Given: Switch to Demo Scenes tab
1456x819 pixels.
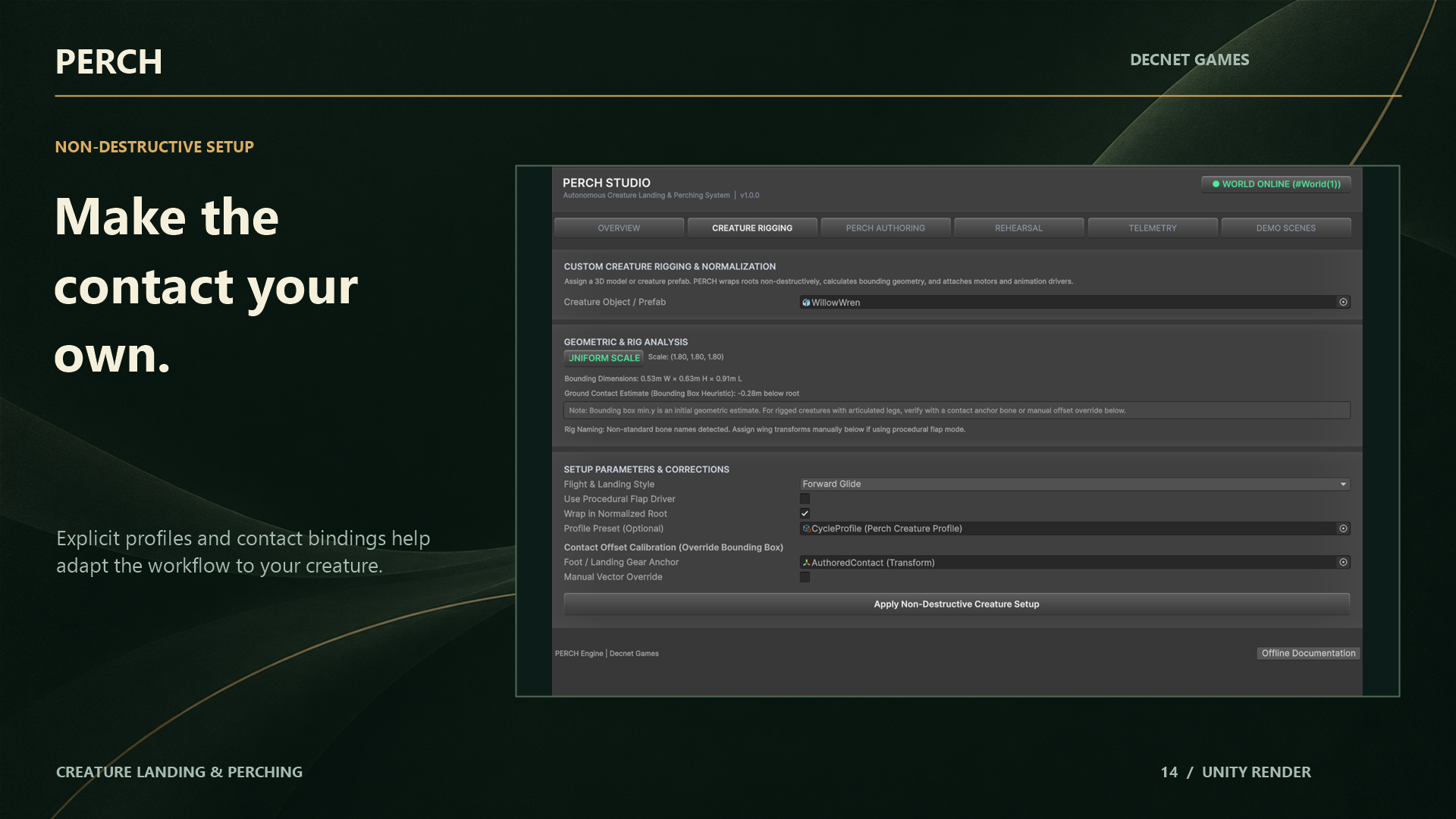Looking at the screenshot, I should (1285, 227).
